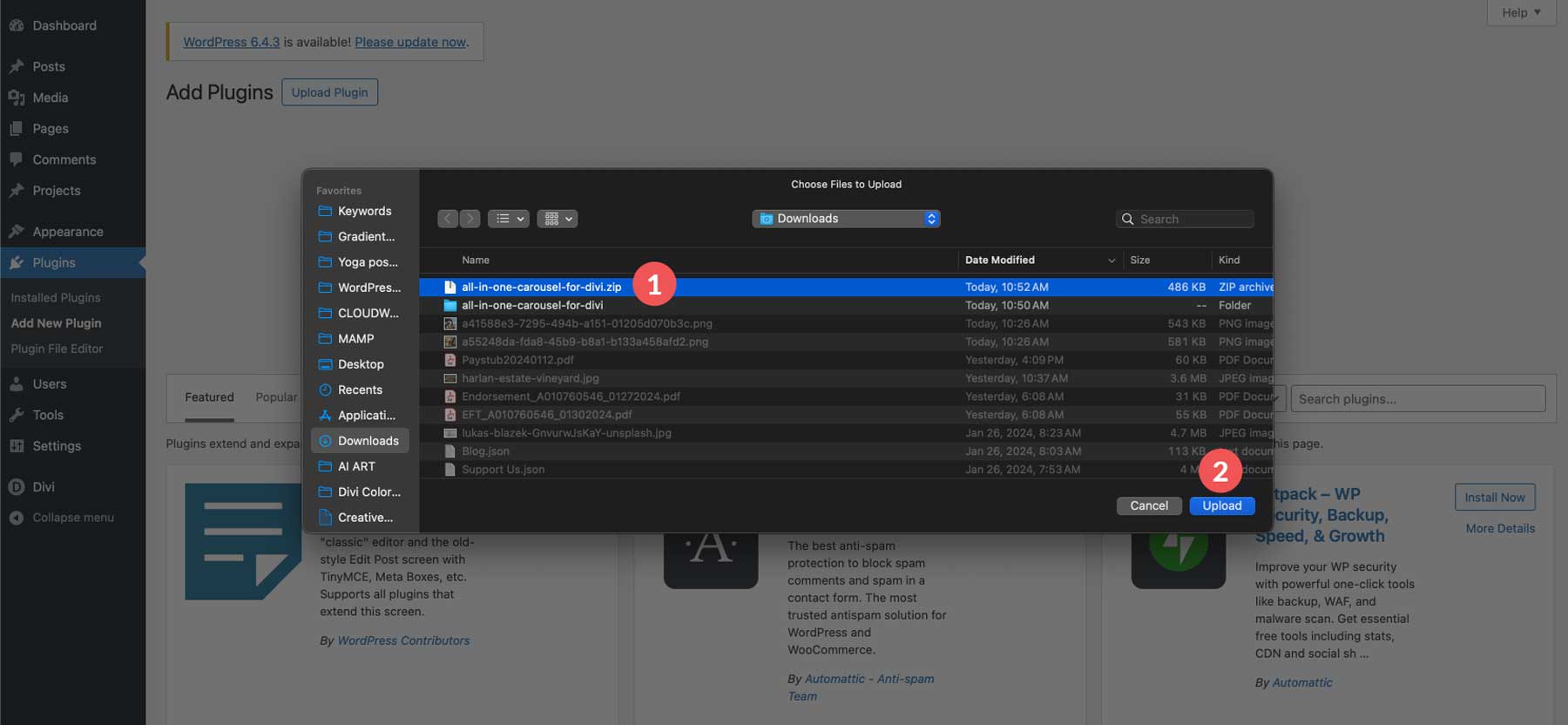
Task: Sort files by the Kind column
Action: [x=1229, y=260]
